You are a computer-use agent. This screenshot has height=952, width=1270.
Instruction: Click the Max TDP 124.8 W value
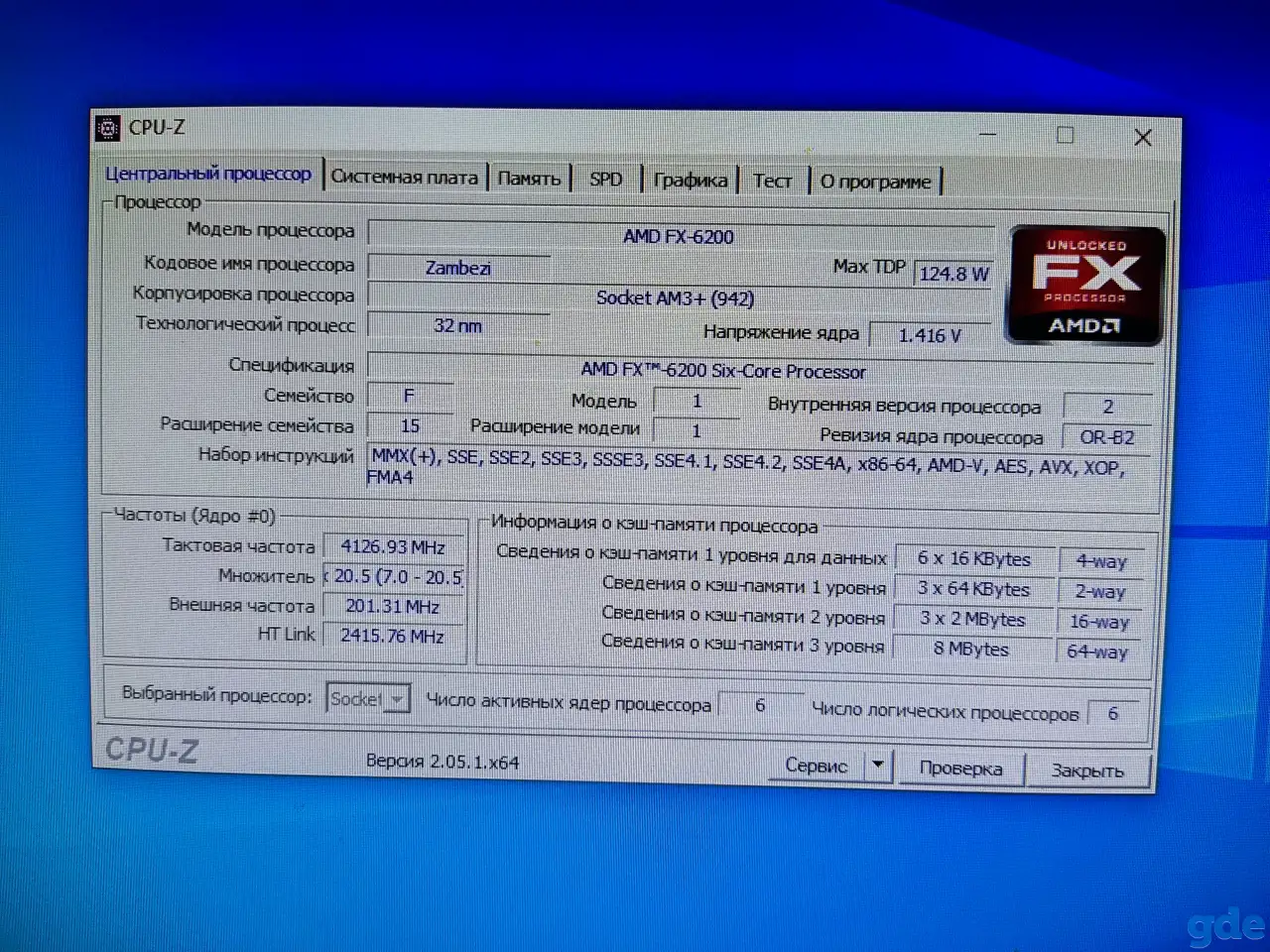tap(952, 274)
